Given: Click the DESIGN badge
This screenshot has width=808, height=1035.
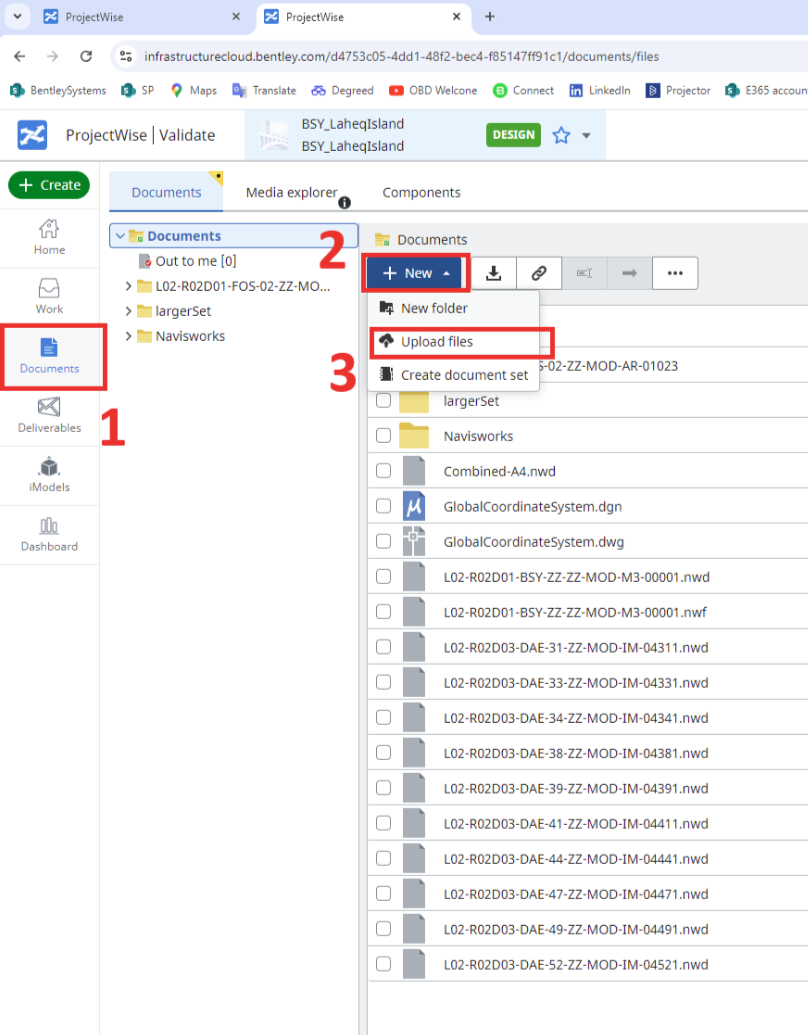Looking at the screenshot, I should click(x=514, y=135).
